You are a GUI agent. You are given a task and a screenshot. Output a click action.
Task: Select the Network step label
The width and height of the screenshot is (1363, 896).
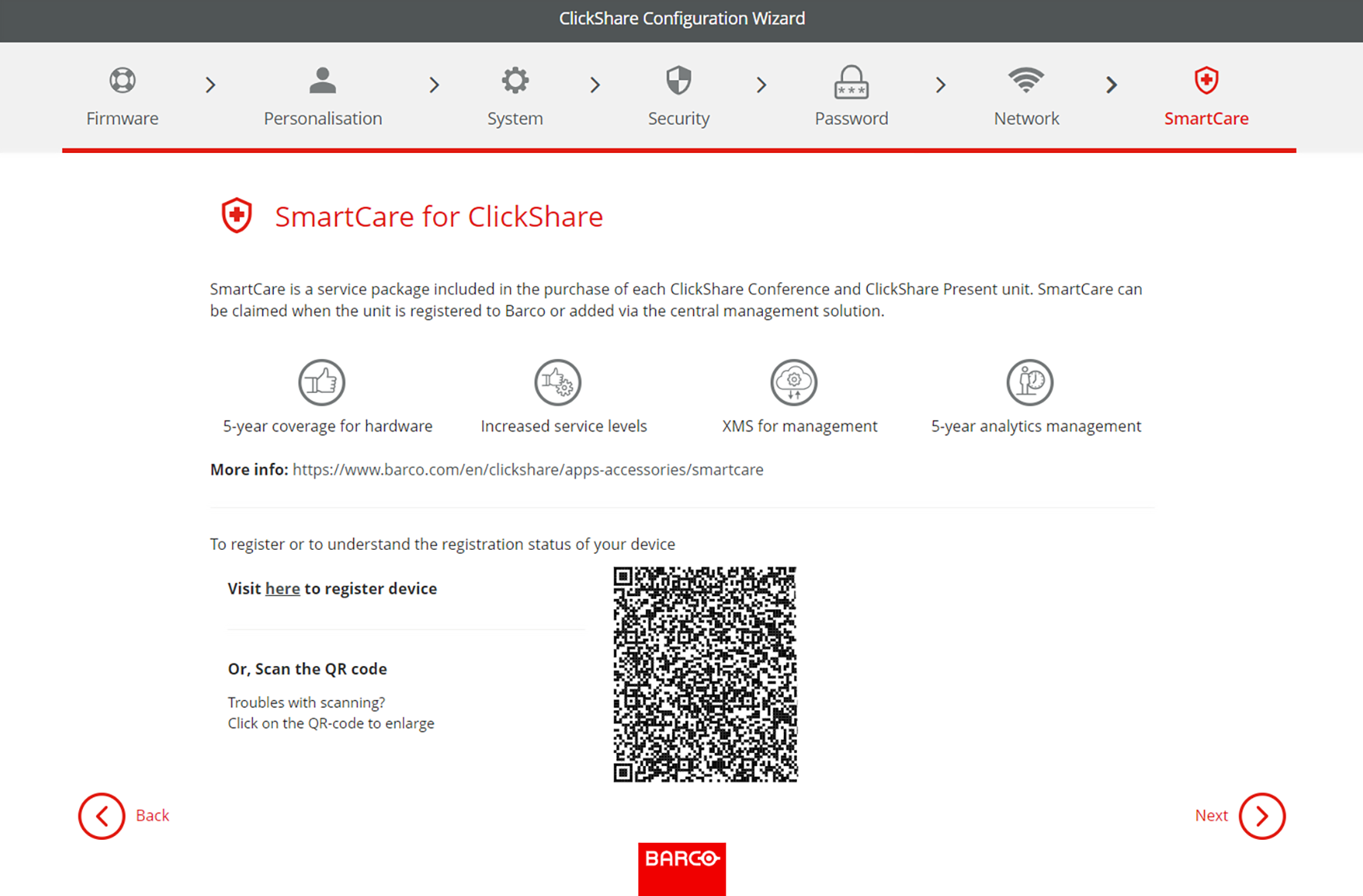(x=1026, y=118)
